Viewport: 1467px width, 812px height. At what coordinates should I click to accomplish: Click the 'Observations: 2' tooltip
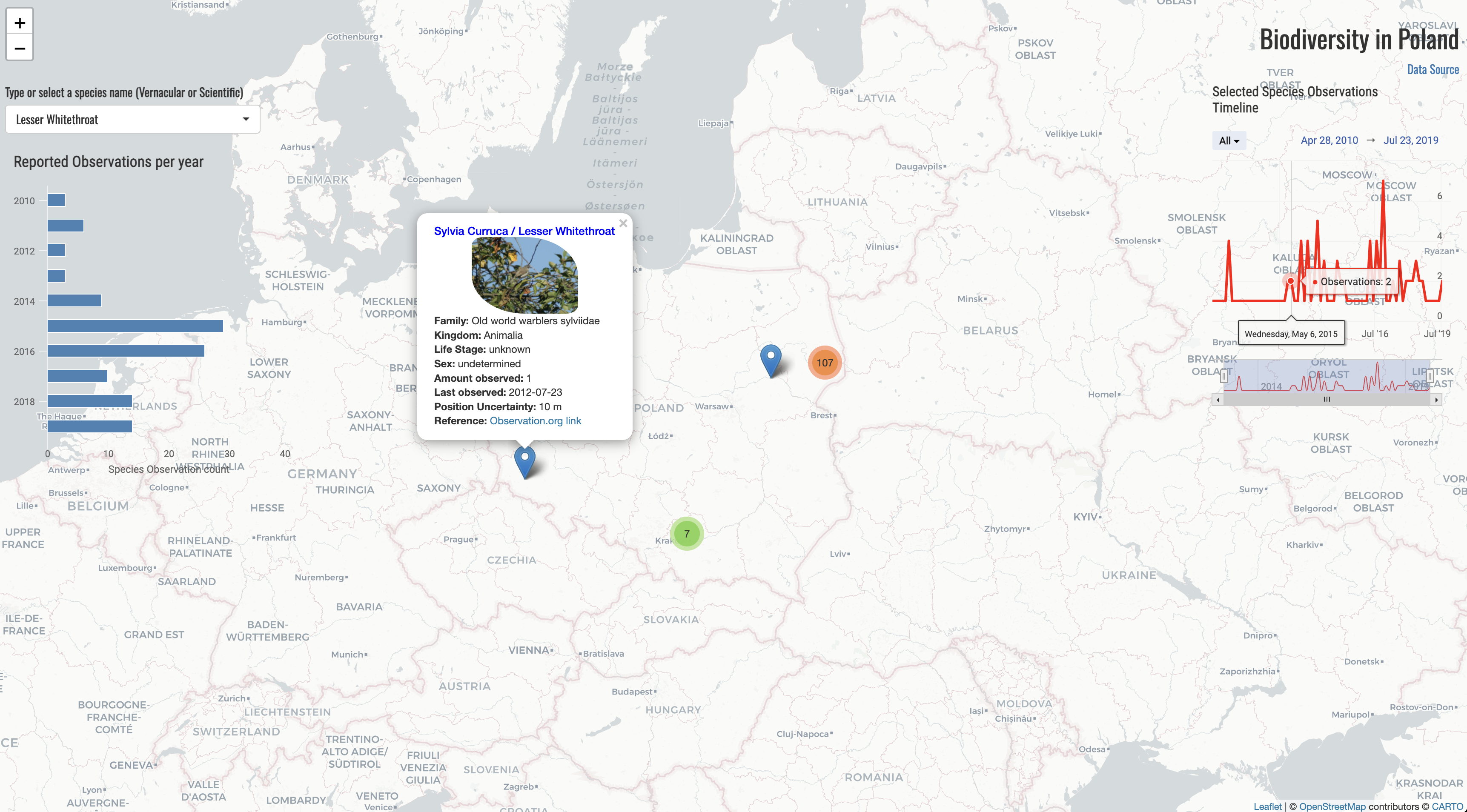point(1352,282)
